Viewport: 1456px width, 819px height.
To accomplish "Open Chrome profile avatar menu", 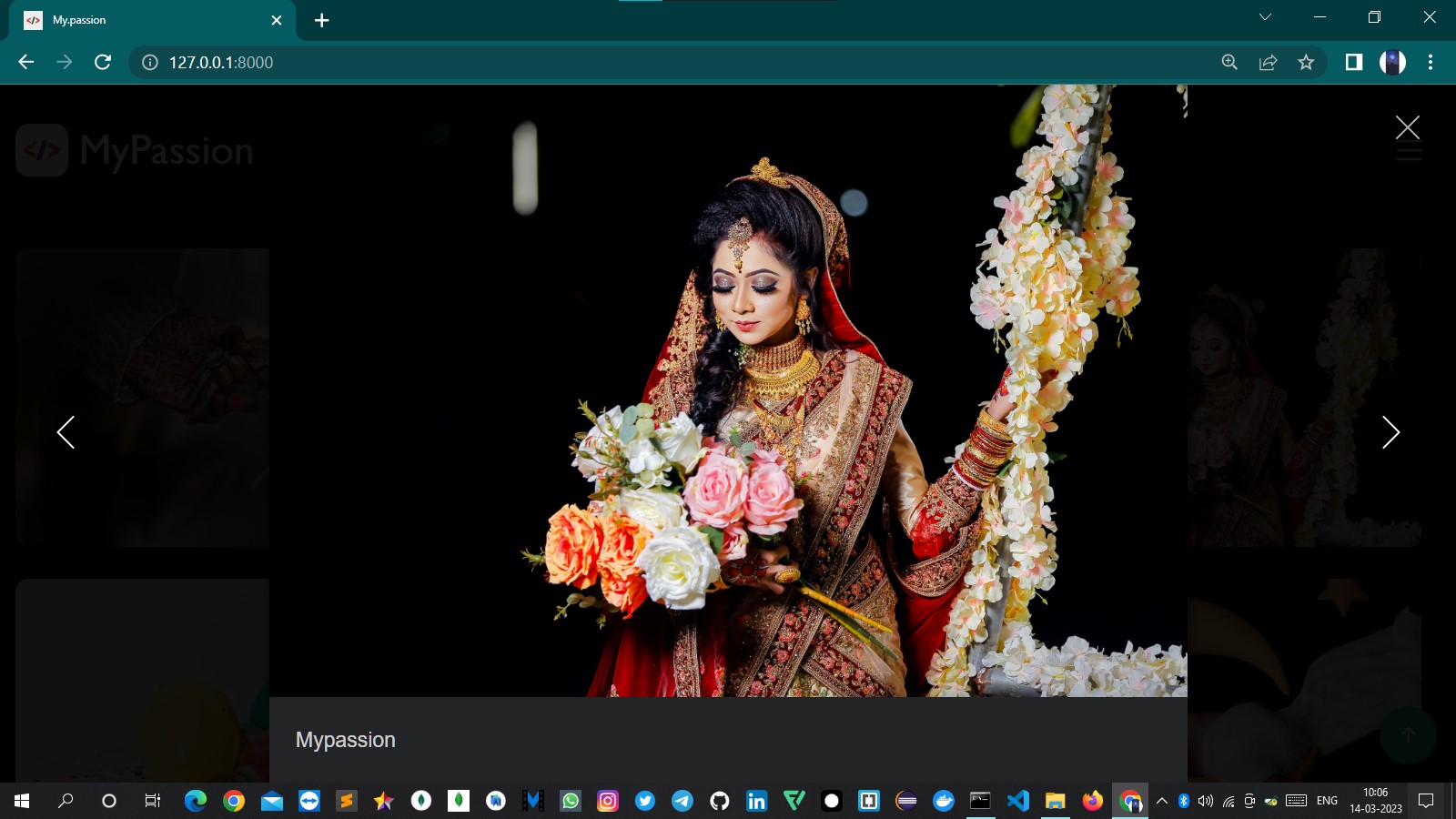I will click(x=1392, y=62).
